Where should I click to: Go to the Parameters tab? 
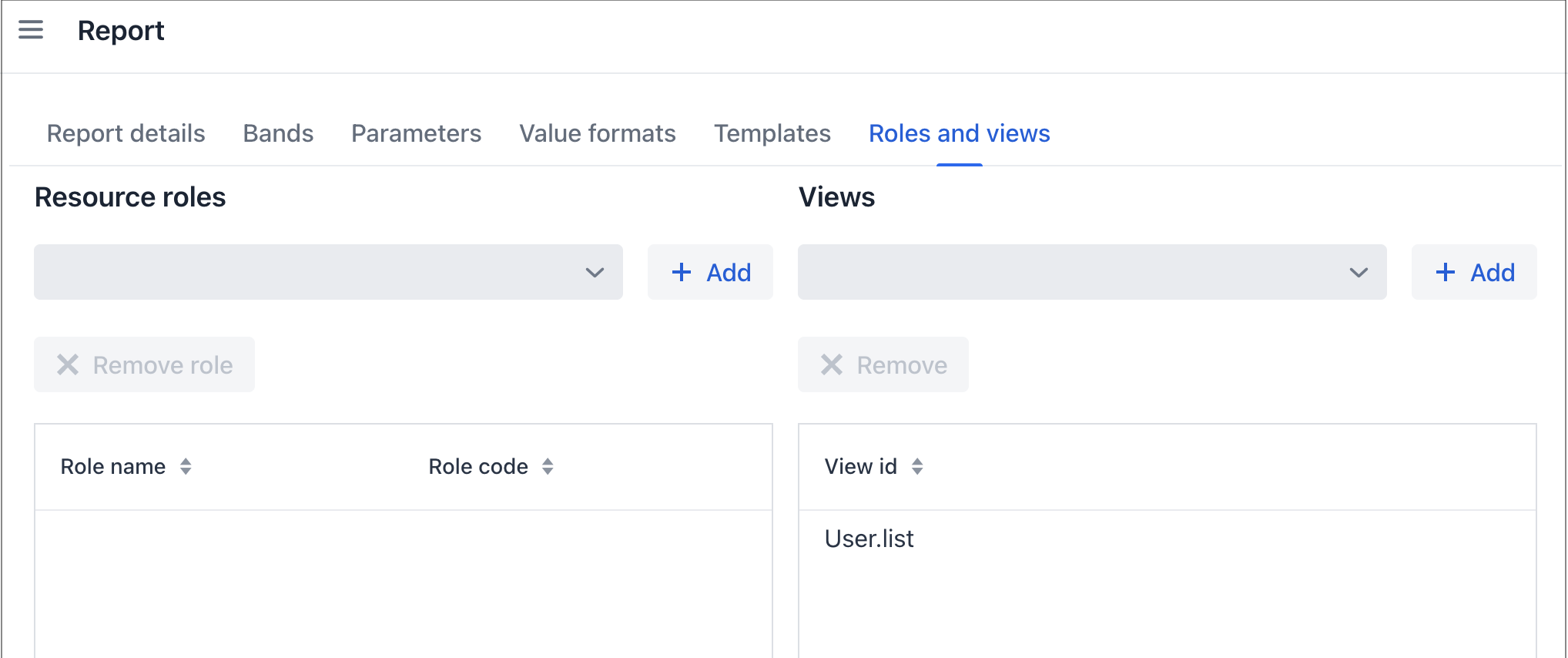click(416, 133)
